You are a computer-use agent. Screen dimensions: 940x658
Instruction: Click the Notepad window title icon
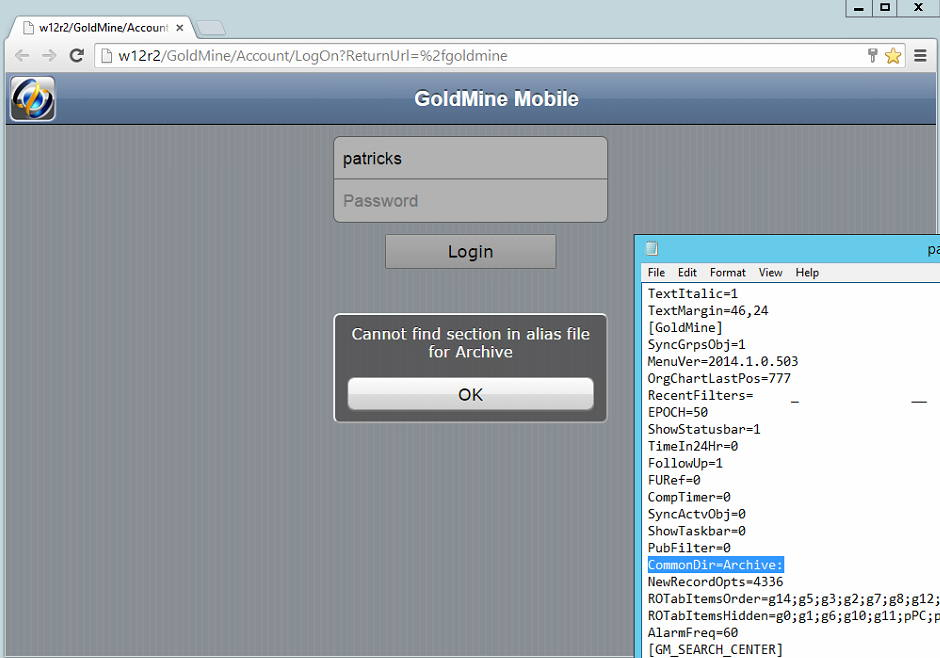click(652, 249)
